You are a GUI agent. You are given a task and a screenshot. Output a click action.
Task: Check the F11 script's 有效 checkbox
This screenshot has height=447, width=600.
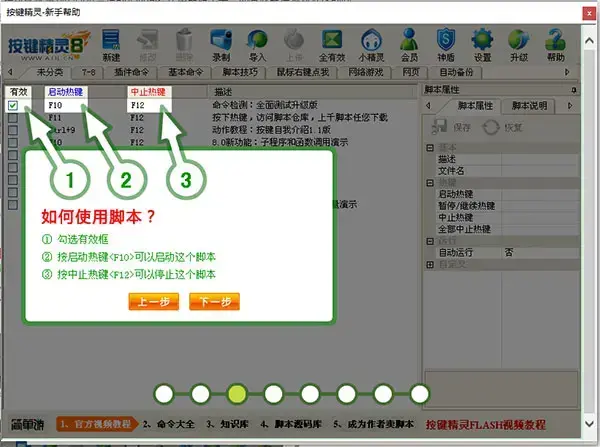pos(13,118)
